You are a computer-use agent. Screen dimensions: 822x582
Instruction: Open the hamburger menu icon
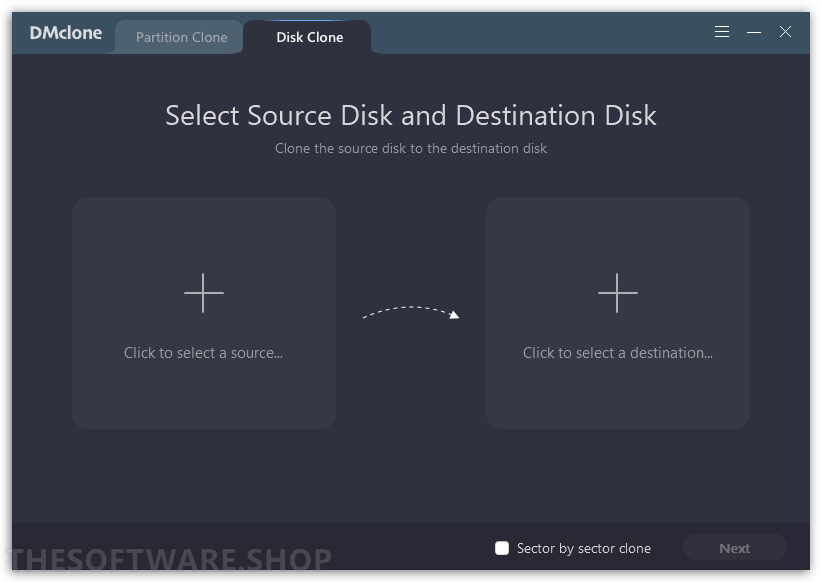point(722,31)
